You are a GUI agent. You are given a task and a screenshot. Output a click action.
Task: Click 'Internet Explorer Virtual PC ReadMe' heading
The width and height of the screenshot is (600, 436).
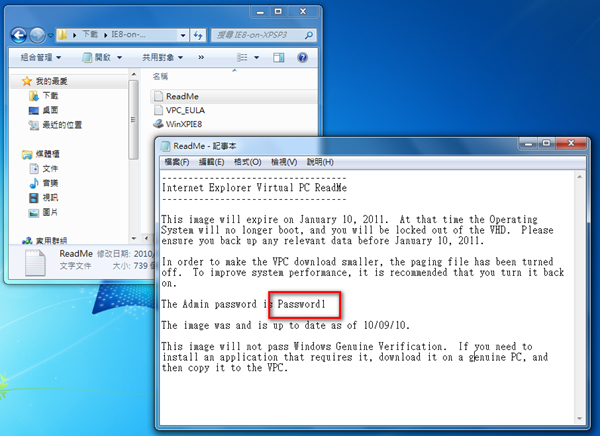[254, 188]
